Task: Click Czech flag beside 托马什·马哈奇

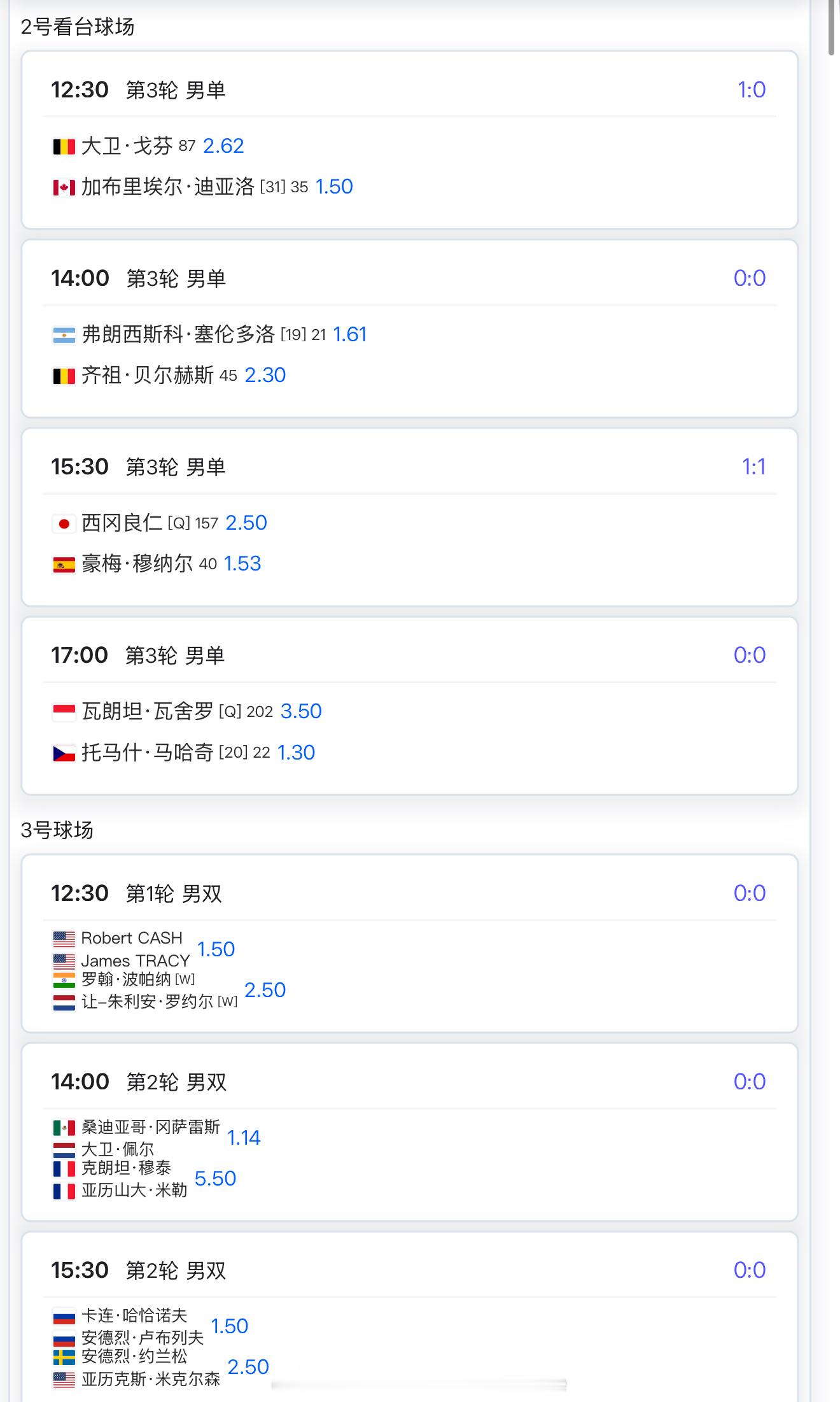Action: (64, 754)
